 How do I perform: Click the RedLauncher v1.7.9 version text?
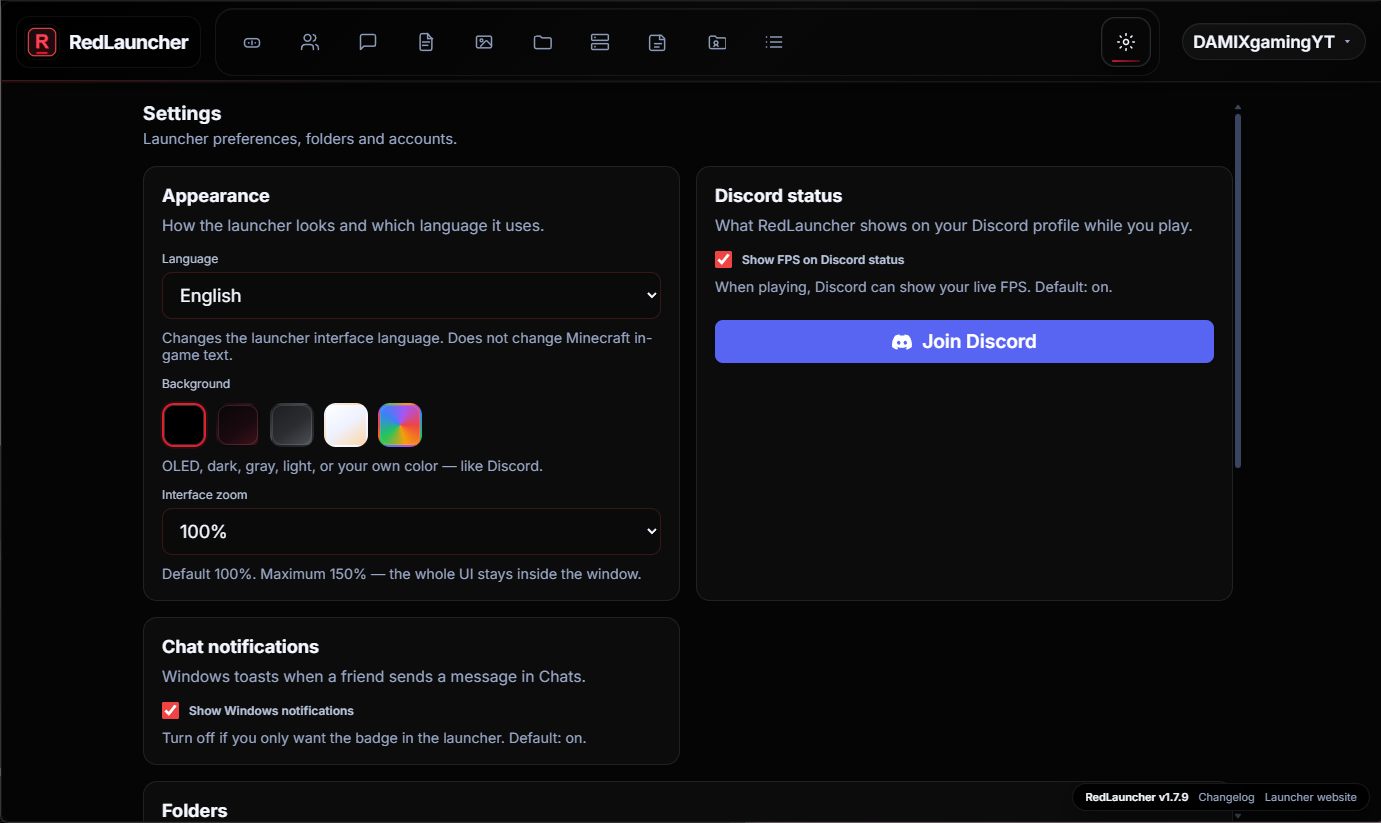tap(1137, 797)
